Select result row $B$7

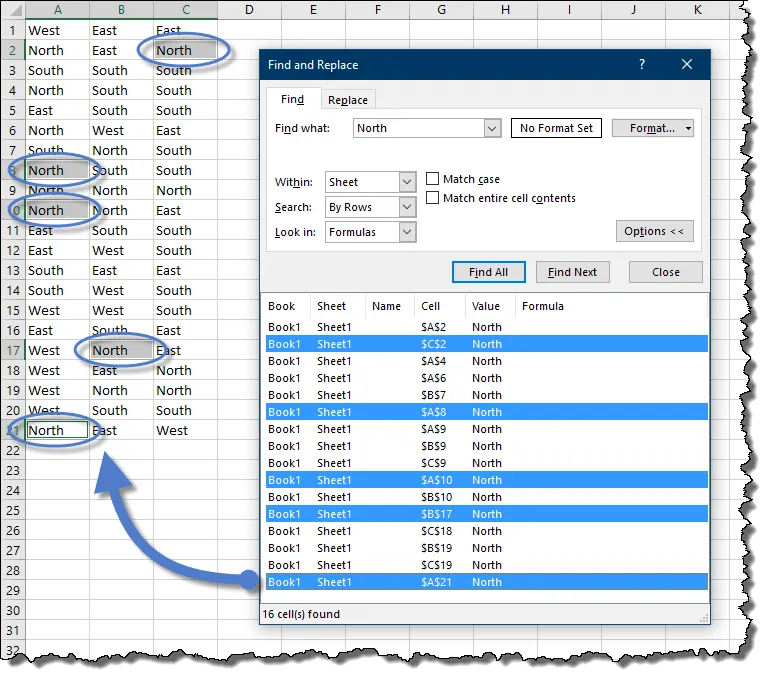coord(486,395)
